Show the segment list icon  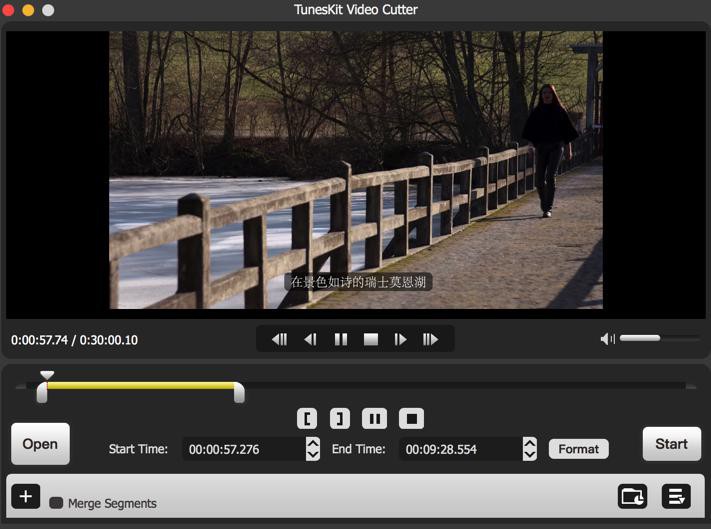pyautogui.click(x=676, y=496)
